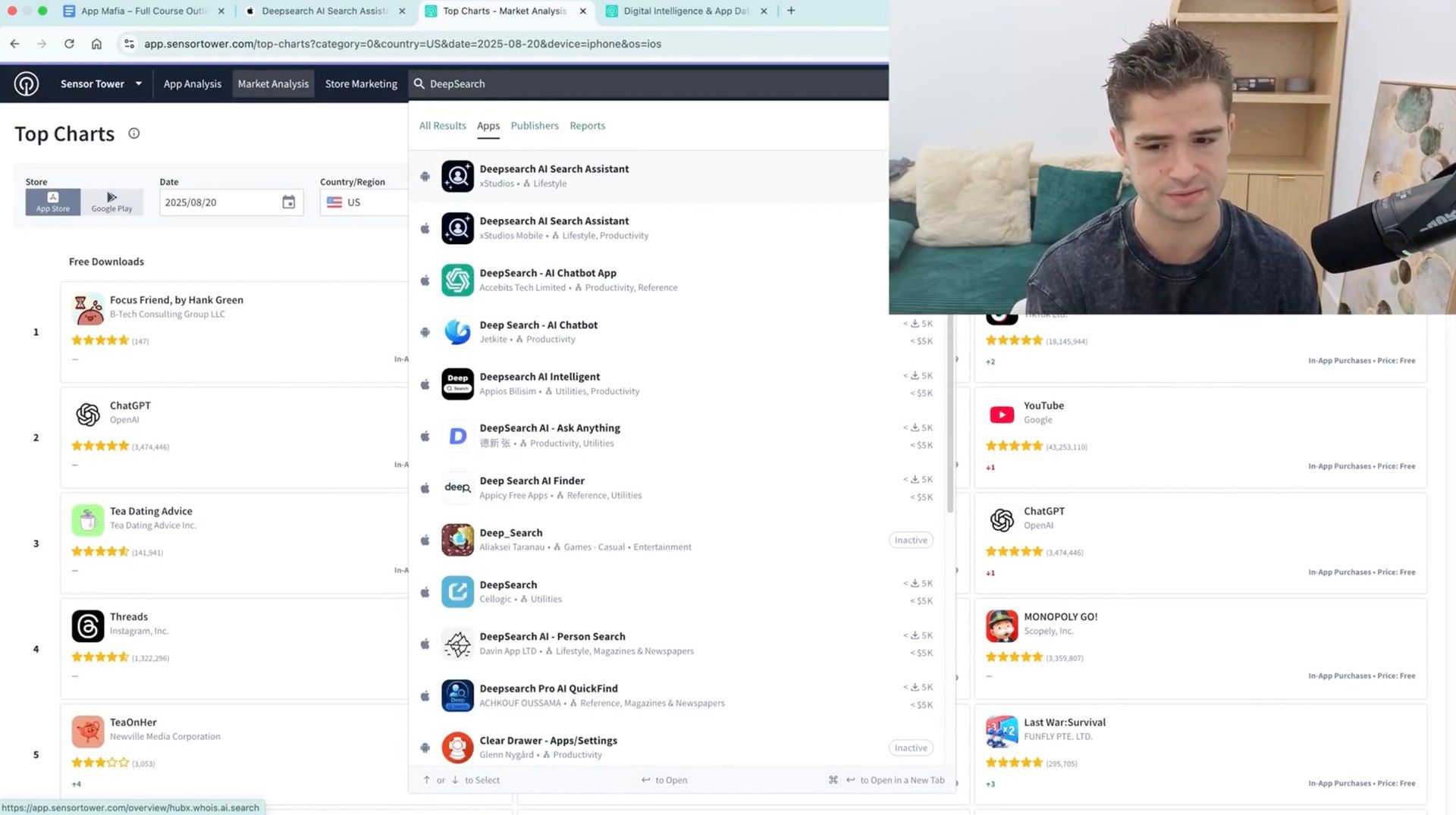This screenshot has height=815, width=1456.
Task: Click the ChatGPT icon in Free Downloads
Action: (88, 415)
